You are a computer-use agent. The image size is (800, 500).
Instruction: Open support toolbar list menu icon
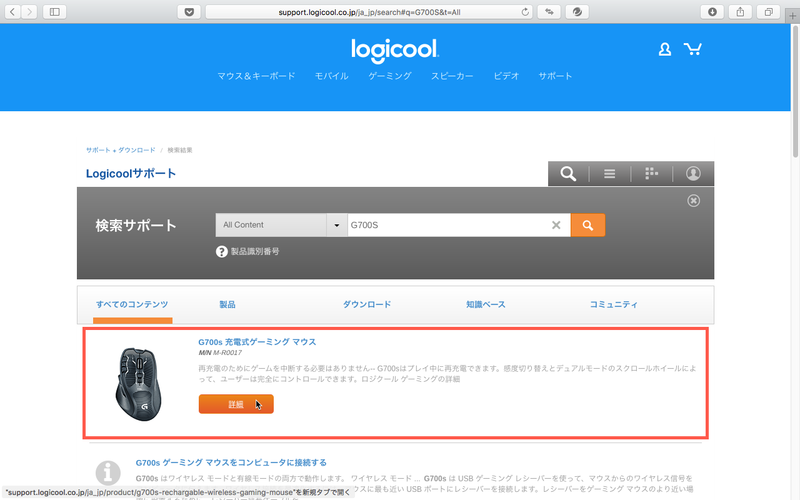[x=609, y=173]
